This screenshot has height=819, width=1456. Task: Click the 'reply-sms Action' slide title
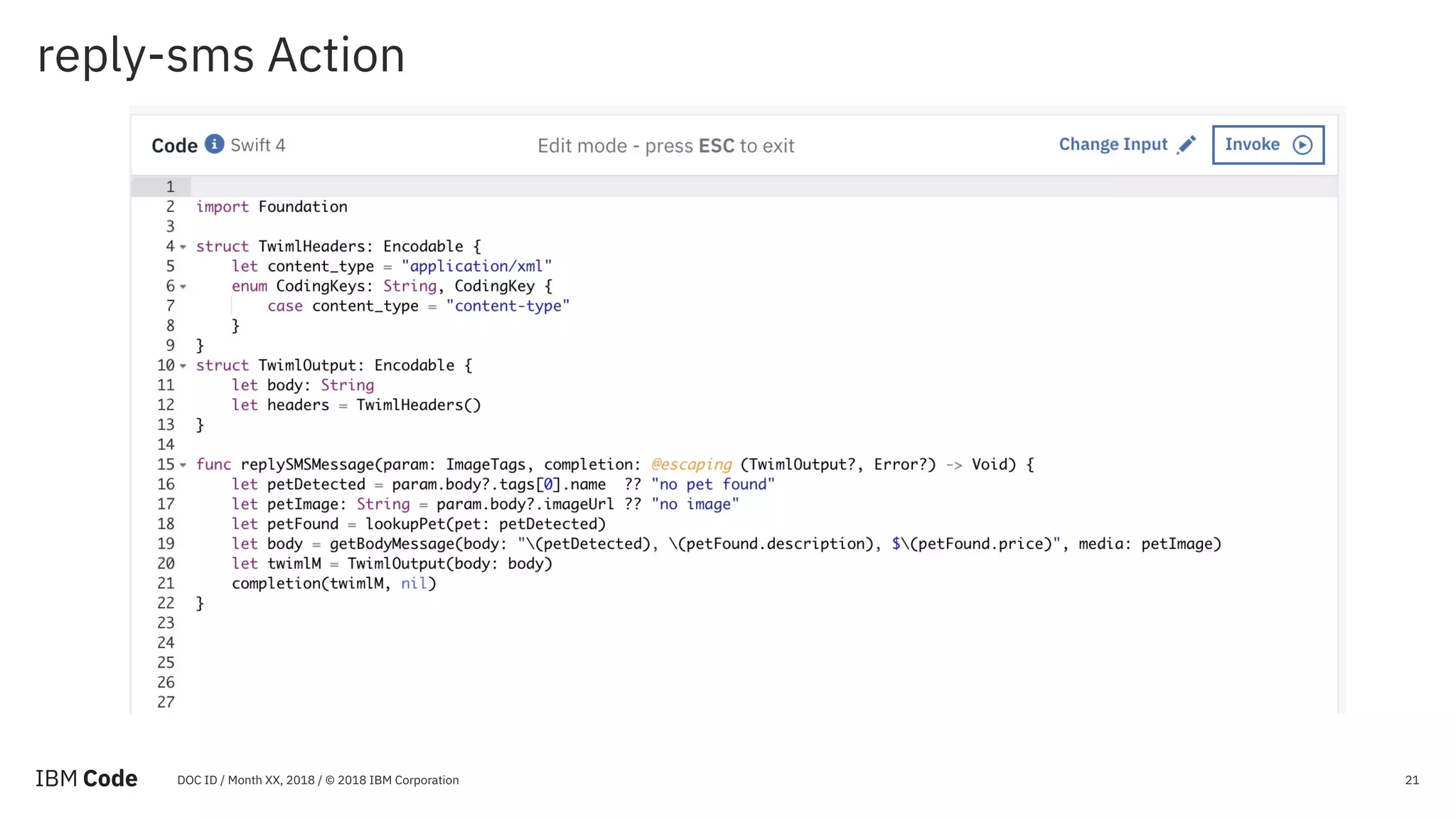coord(221,55)
